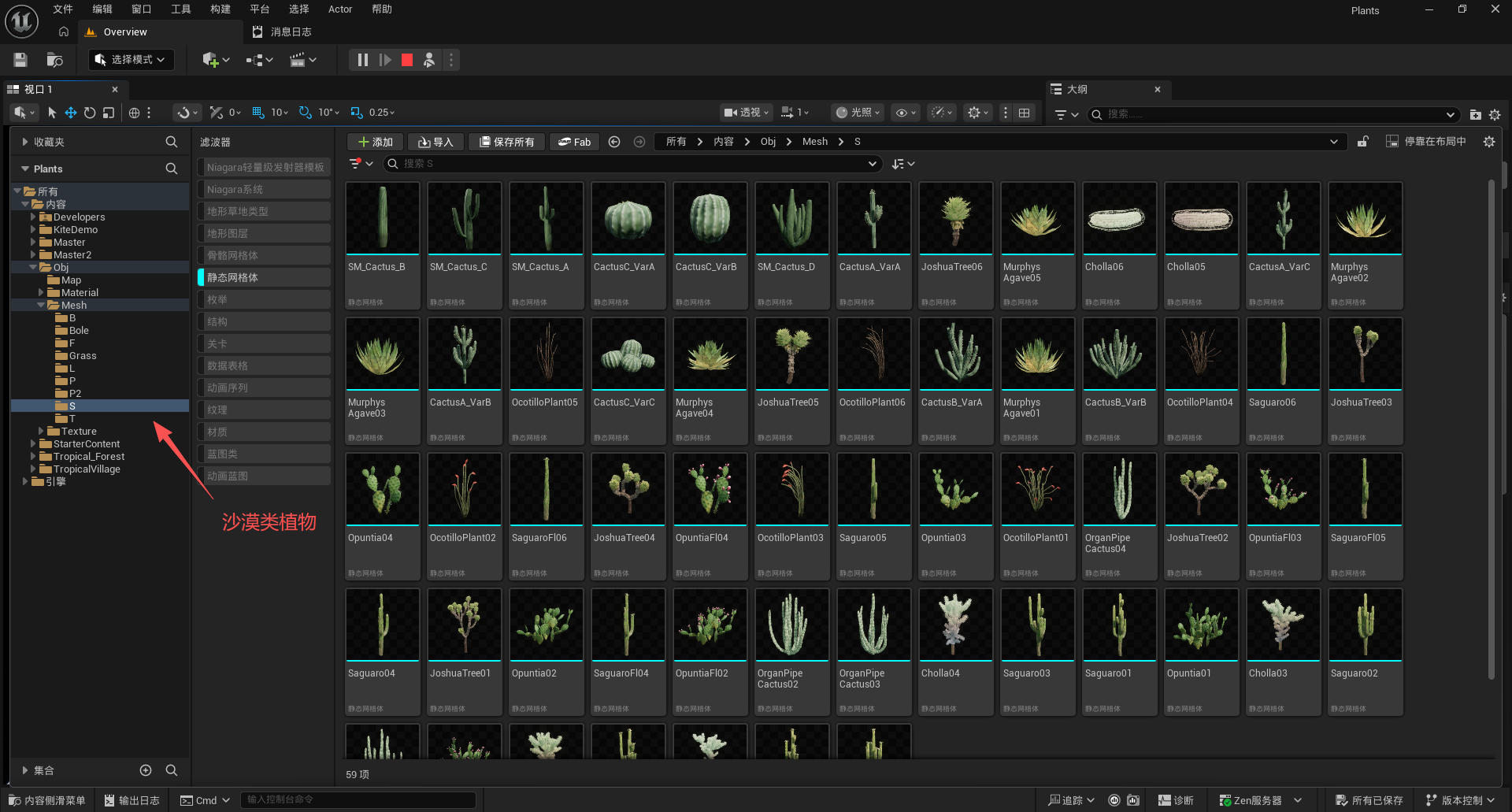Screen dimensions: 1512x812
Task: Focus the console command input field
Action: (x=358, y=800)
